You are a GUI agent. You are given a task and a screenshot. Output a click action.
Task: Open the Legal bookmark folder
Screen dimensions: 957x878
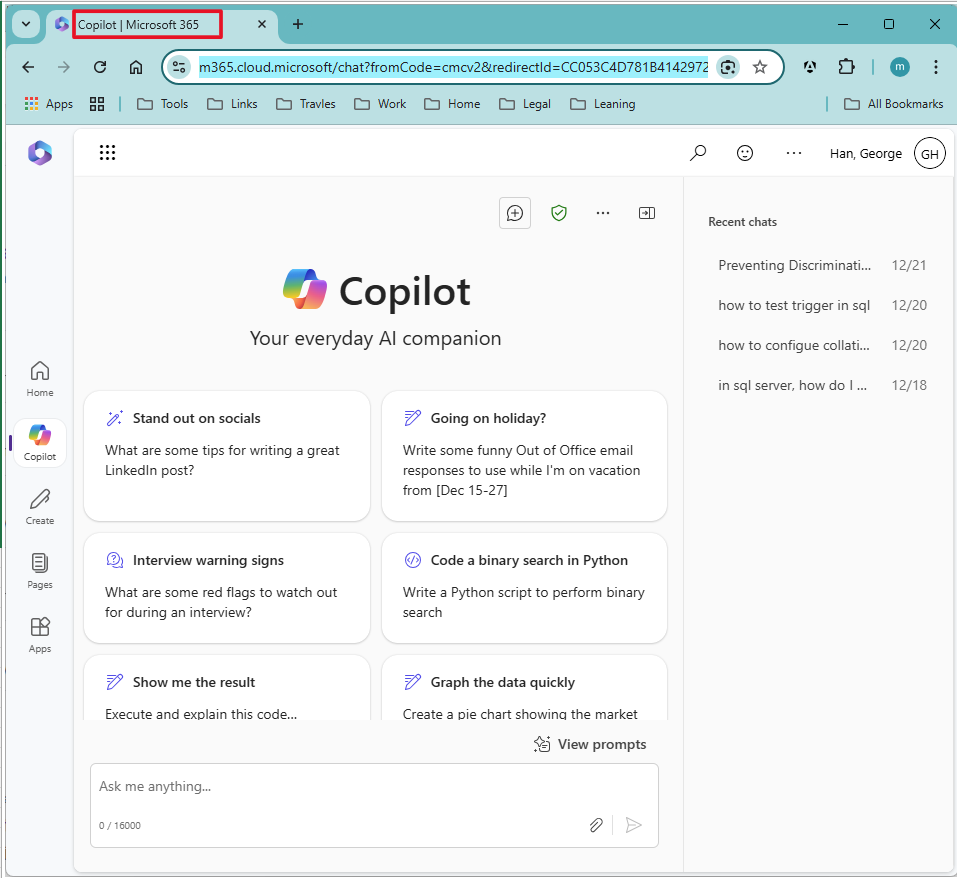[x=525, y=104]
